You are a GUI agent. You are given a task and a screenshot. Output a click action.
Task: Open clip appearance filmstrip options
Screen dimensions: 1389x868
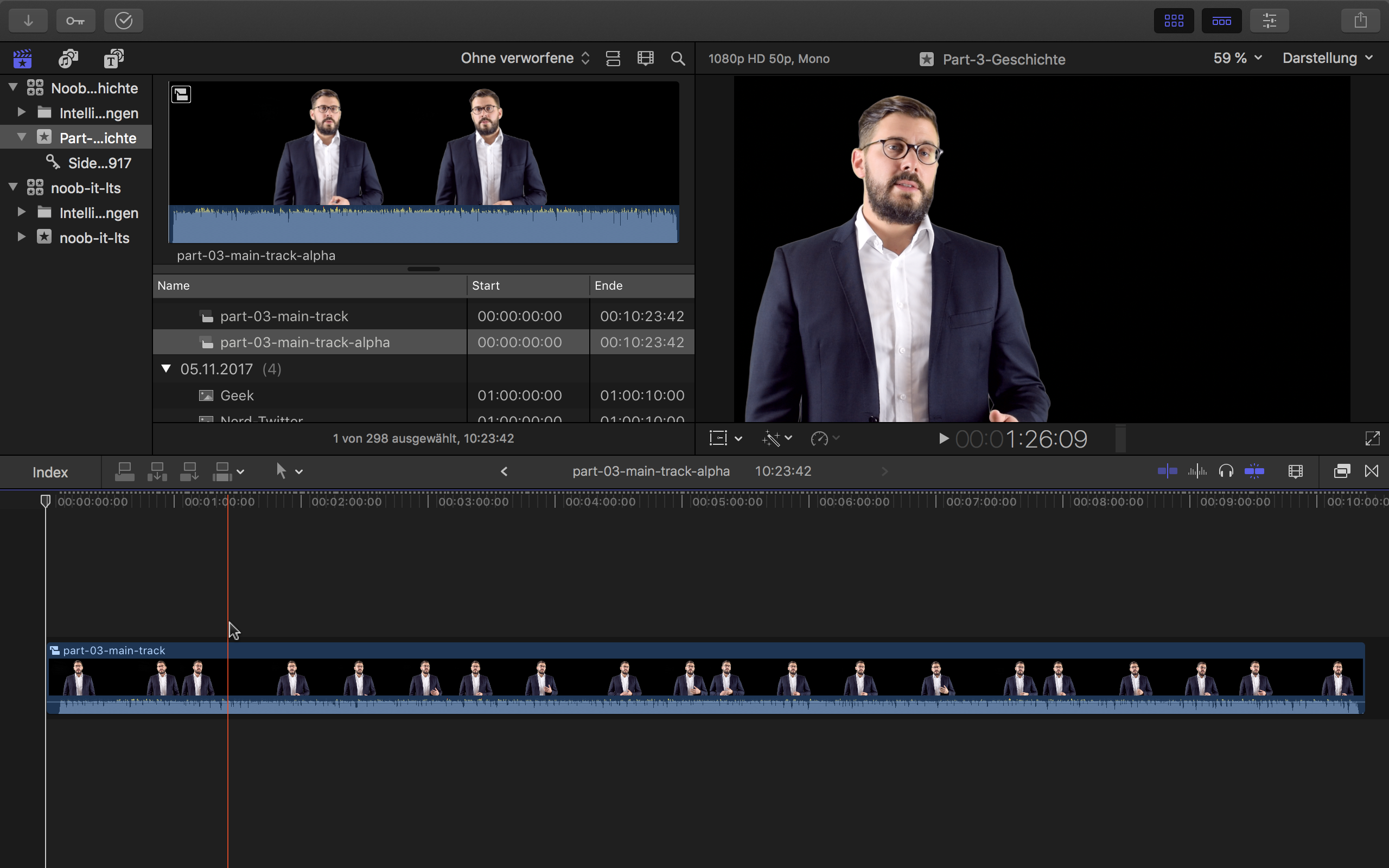click(646, 59)
